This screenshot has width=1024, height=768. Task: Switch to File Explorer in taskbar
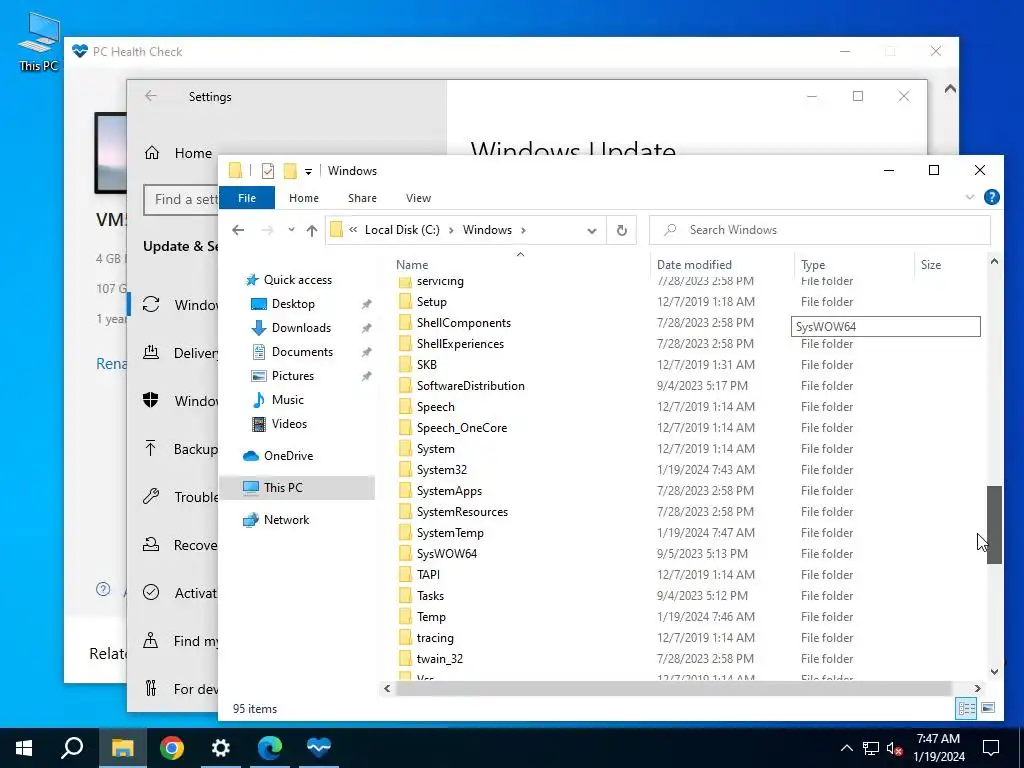pyautogui.click(x=122, y=748)
